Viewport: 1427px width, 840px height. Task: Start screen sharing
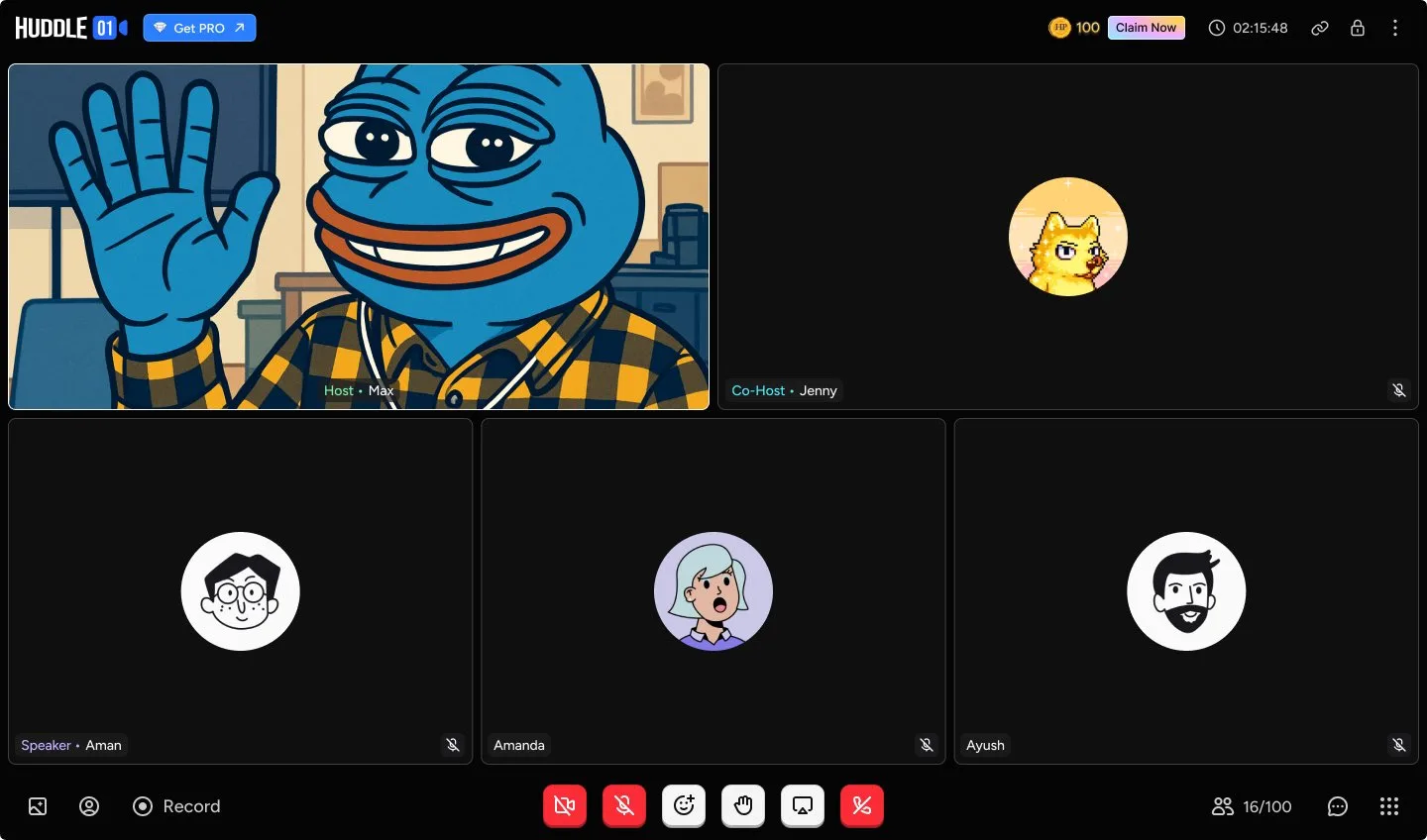[x=803, y=806]
